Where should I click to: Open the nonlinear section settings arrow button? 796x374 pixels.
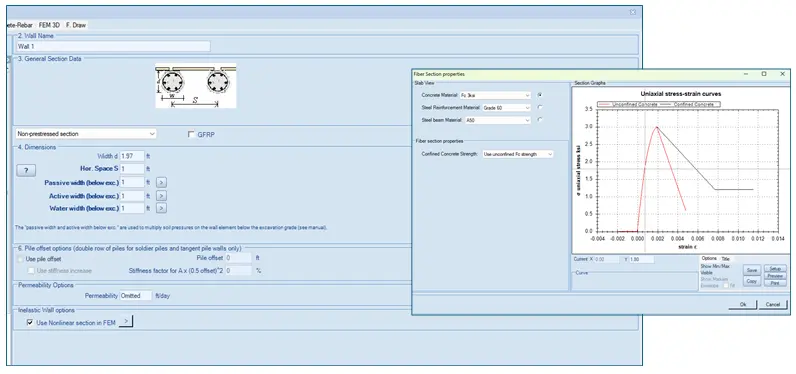[126, 321]
